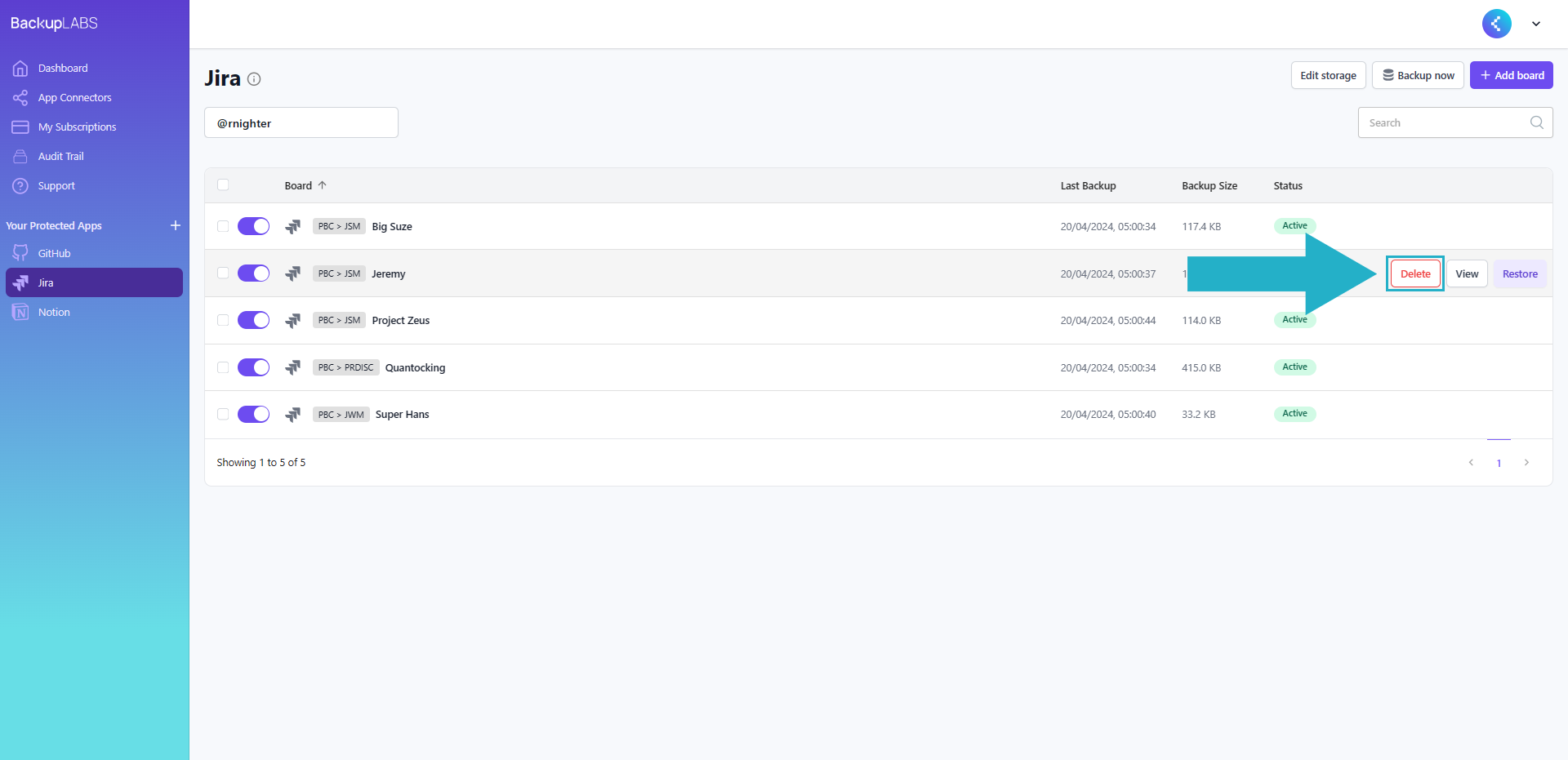The image size is (1568, 760).
Task: Click the PBC > PRDISC tag
Action: pos(345,367)
